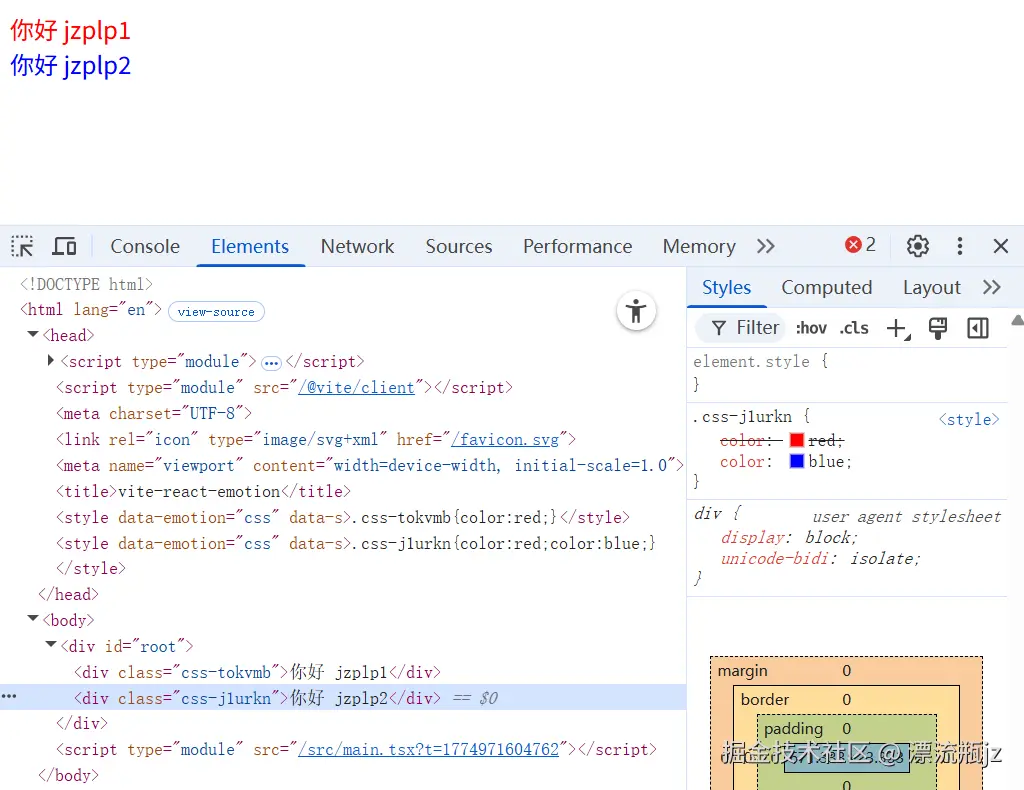The height and width of the screenshot is (790, 1024).
Task: Toggle element classes with the .cls control
Action: pyautogui.click(x=853, y=327)
